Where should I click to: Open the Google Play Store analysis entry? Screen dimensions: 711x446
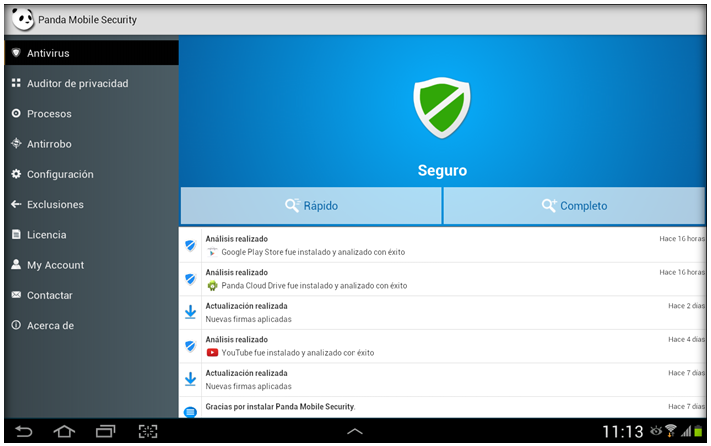[x=442, y=245]
